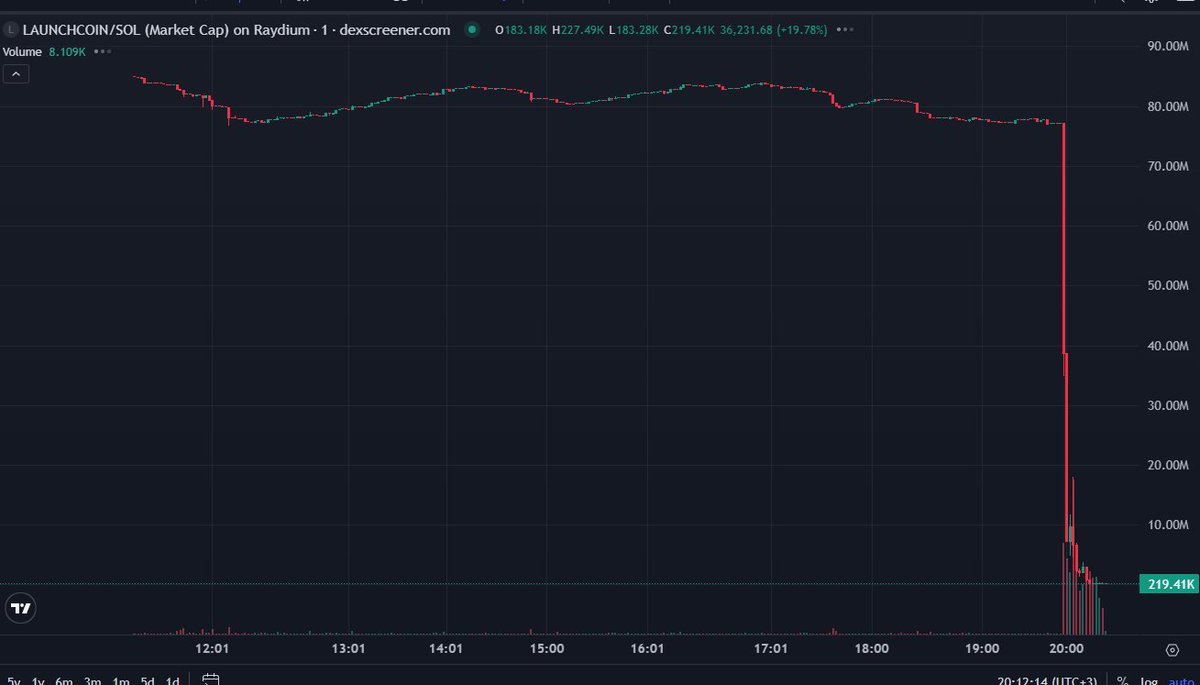Toggle percent scale mode
The image size is (1200, 685).
tap(1122, 680)
